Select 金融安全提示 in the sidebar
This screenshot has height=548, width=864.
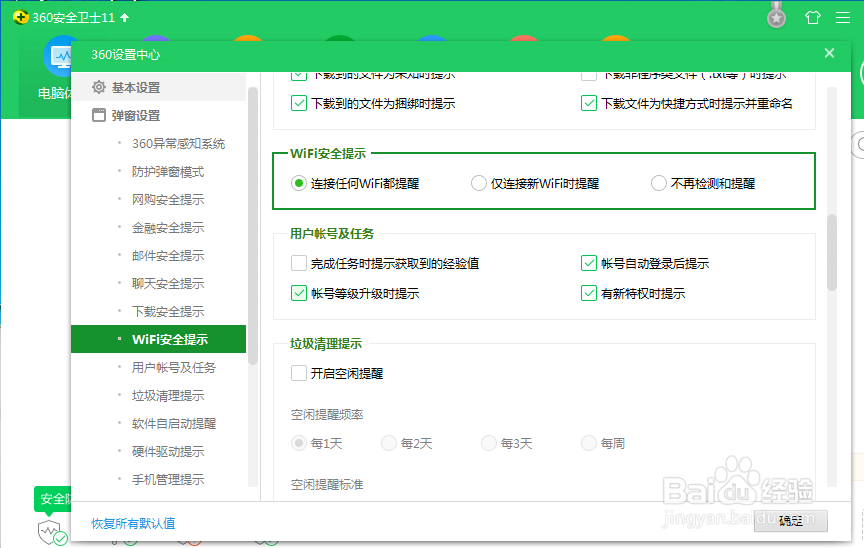pos(168,227)
